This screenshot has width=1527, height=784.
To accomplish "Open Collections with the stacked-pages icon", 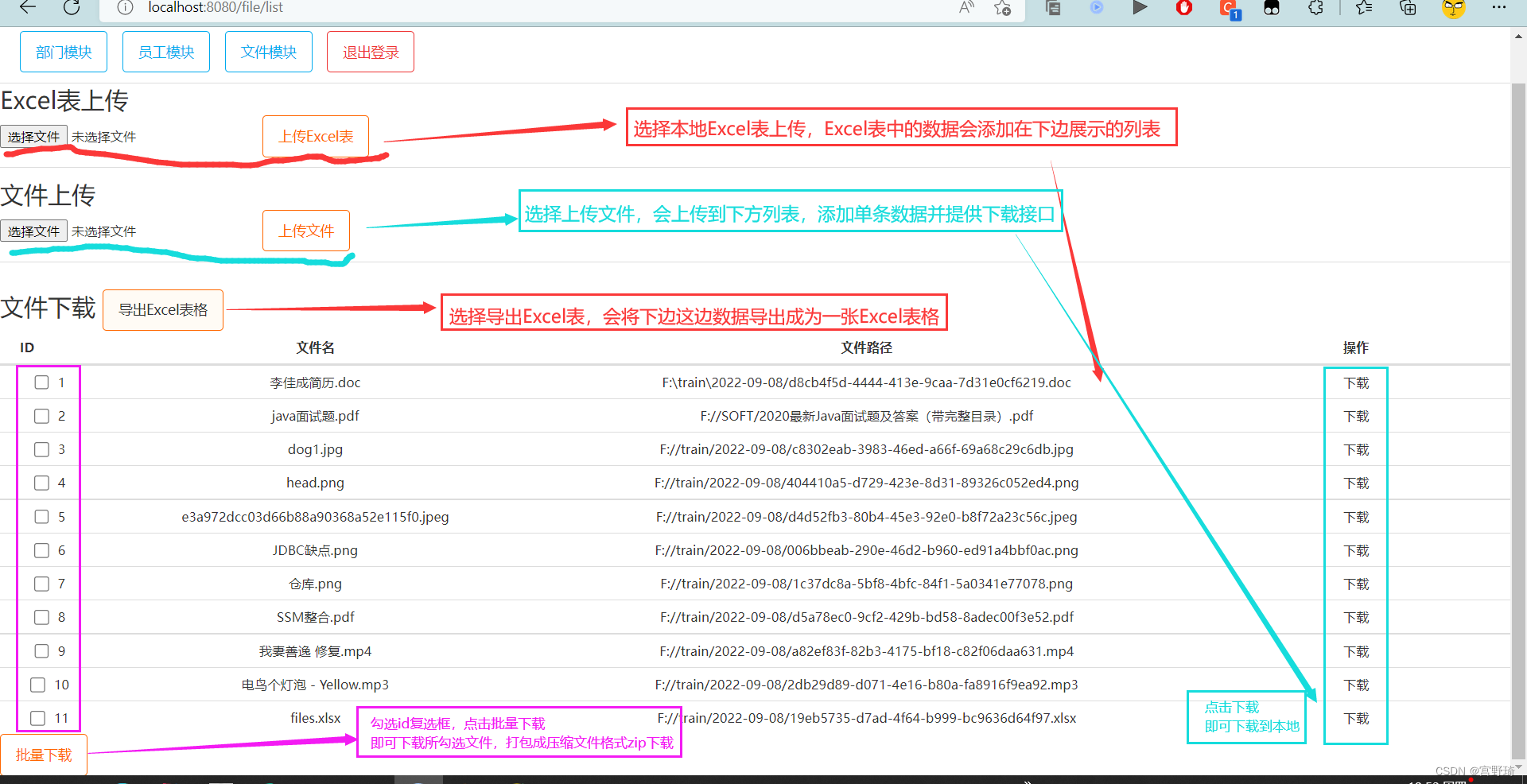I will tap(1053, 8).
